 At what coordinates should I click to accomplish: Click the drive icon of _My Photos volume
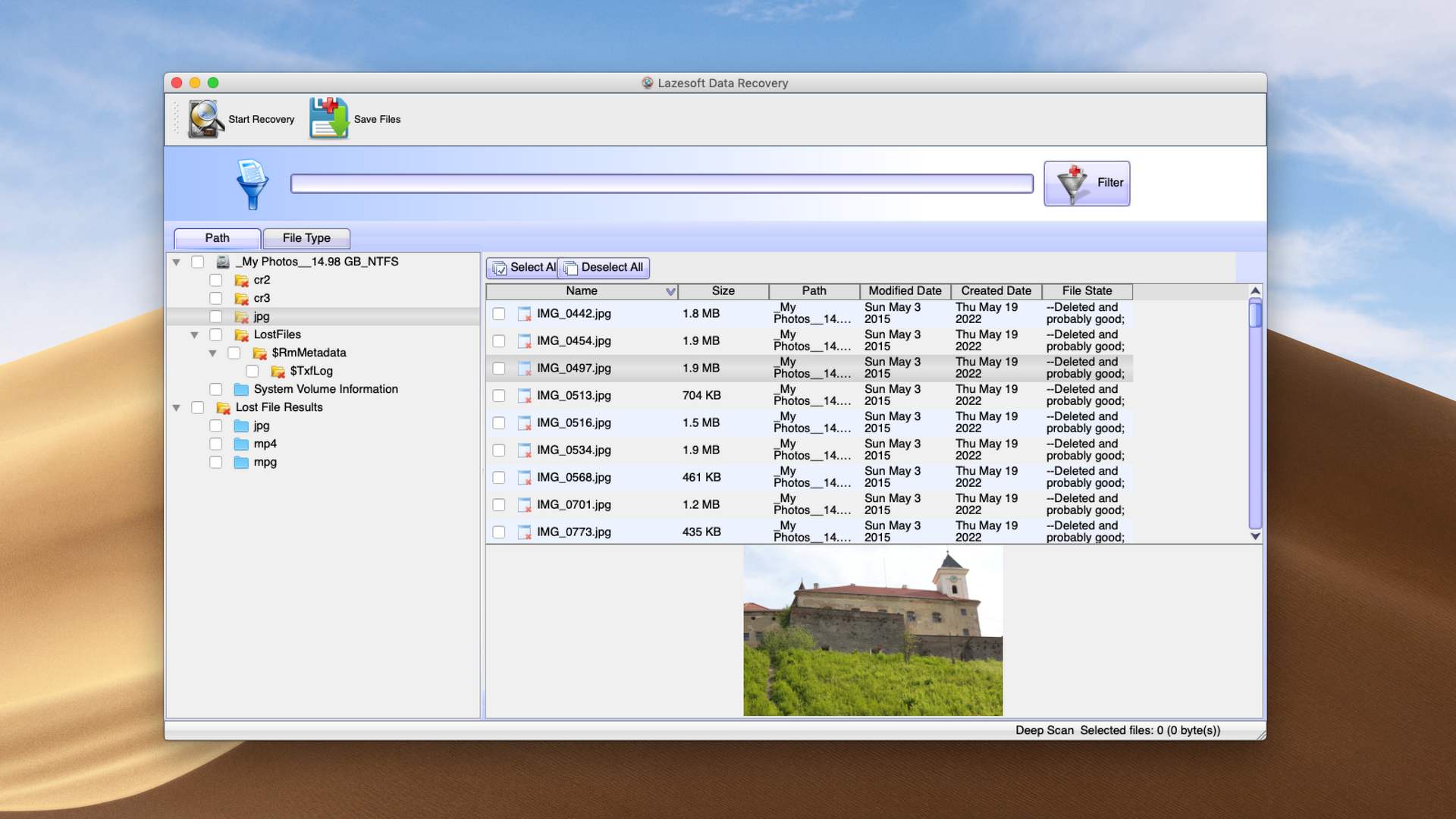(223, 262)
